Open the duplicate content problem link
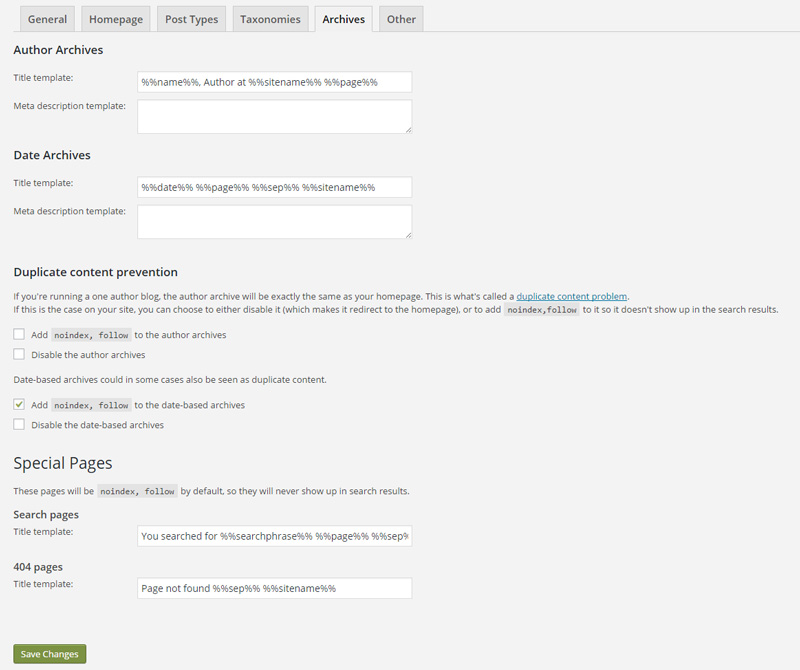This screenshot has width=800, height=670. click(x=572, y=295)
